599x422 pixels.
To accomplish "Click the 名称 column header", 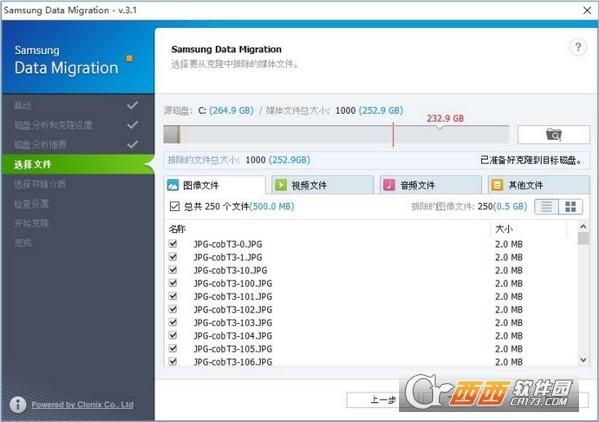I will 177,229.
